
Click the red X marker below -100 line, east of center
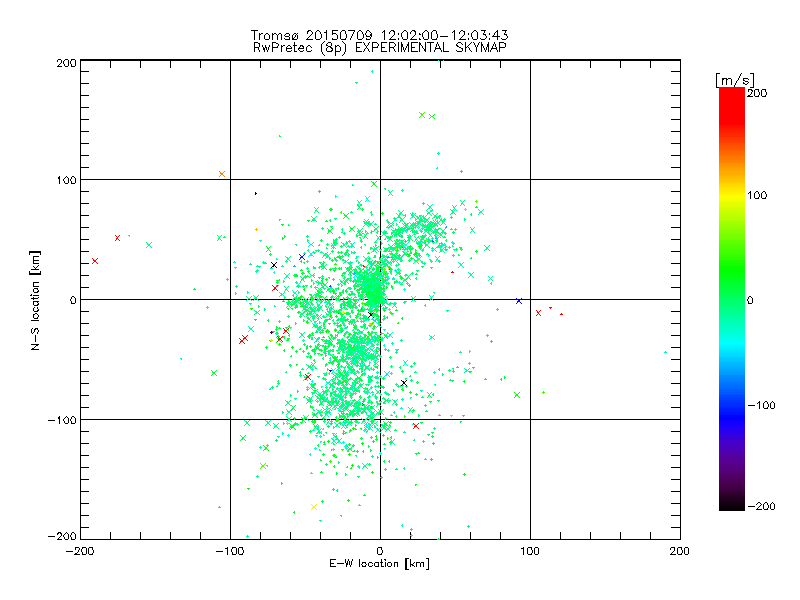coord(416,426)
